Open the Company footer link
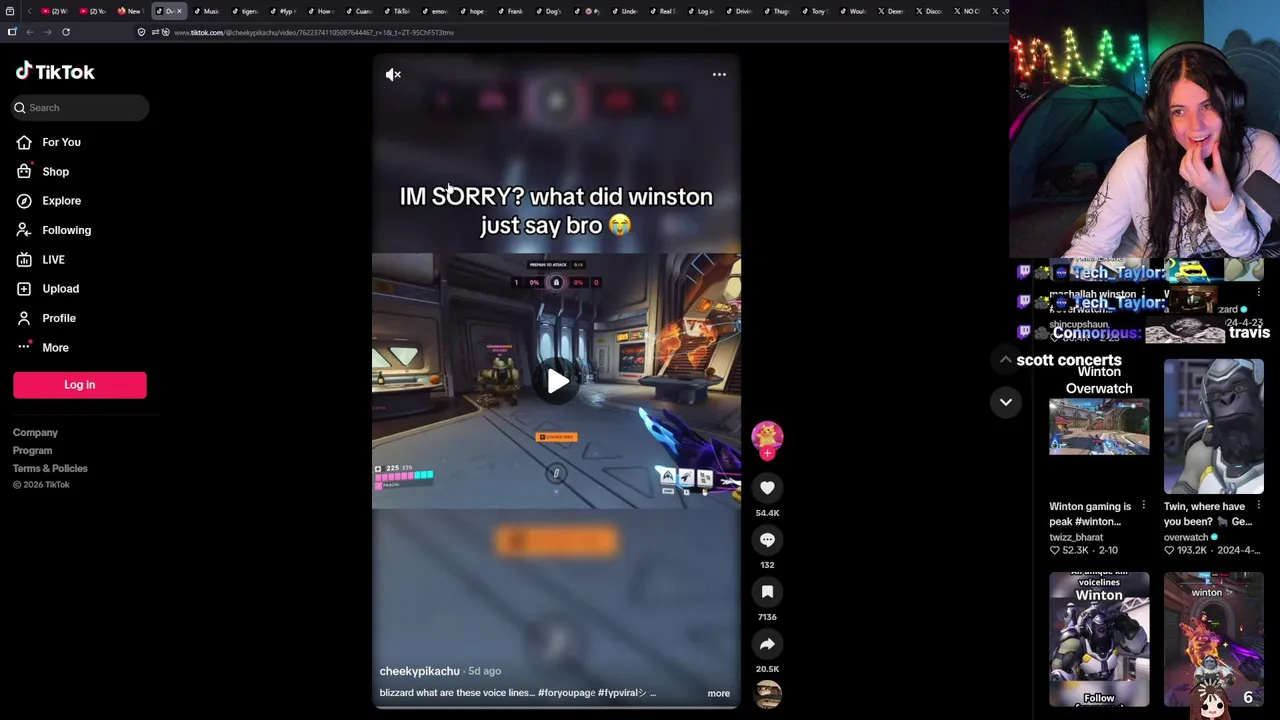The width and height of the screenshot is (1280, 720). tap(35, 433)
